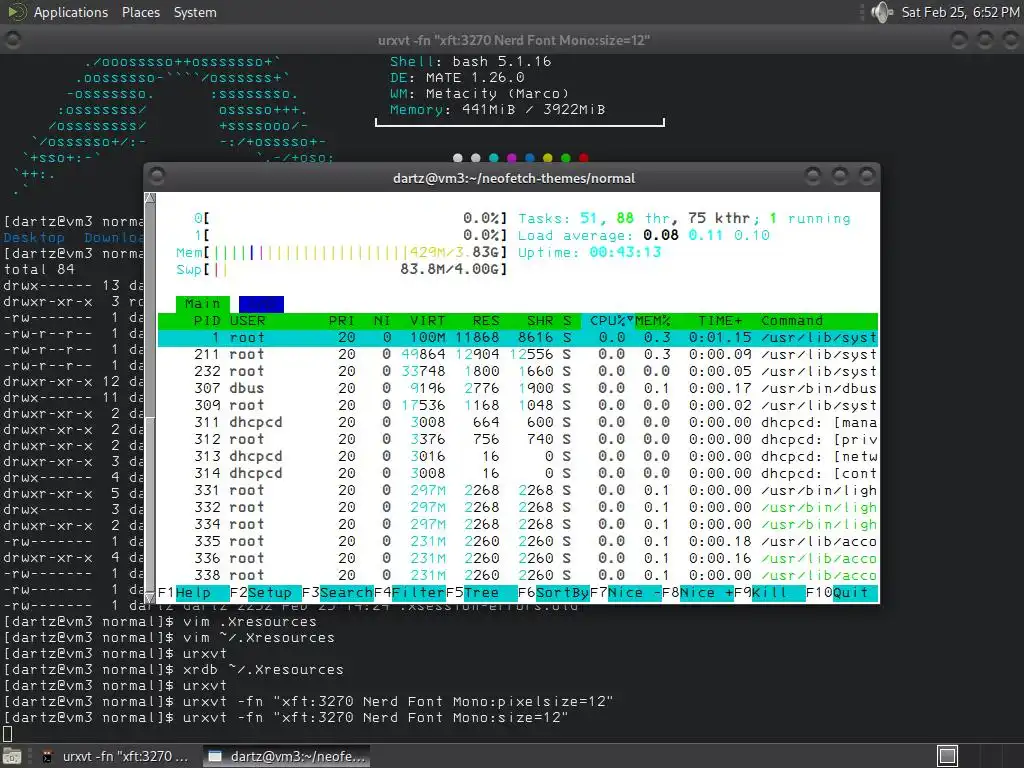
Task: Sort by the NI column header
Action: point(382,321)
